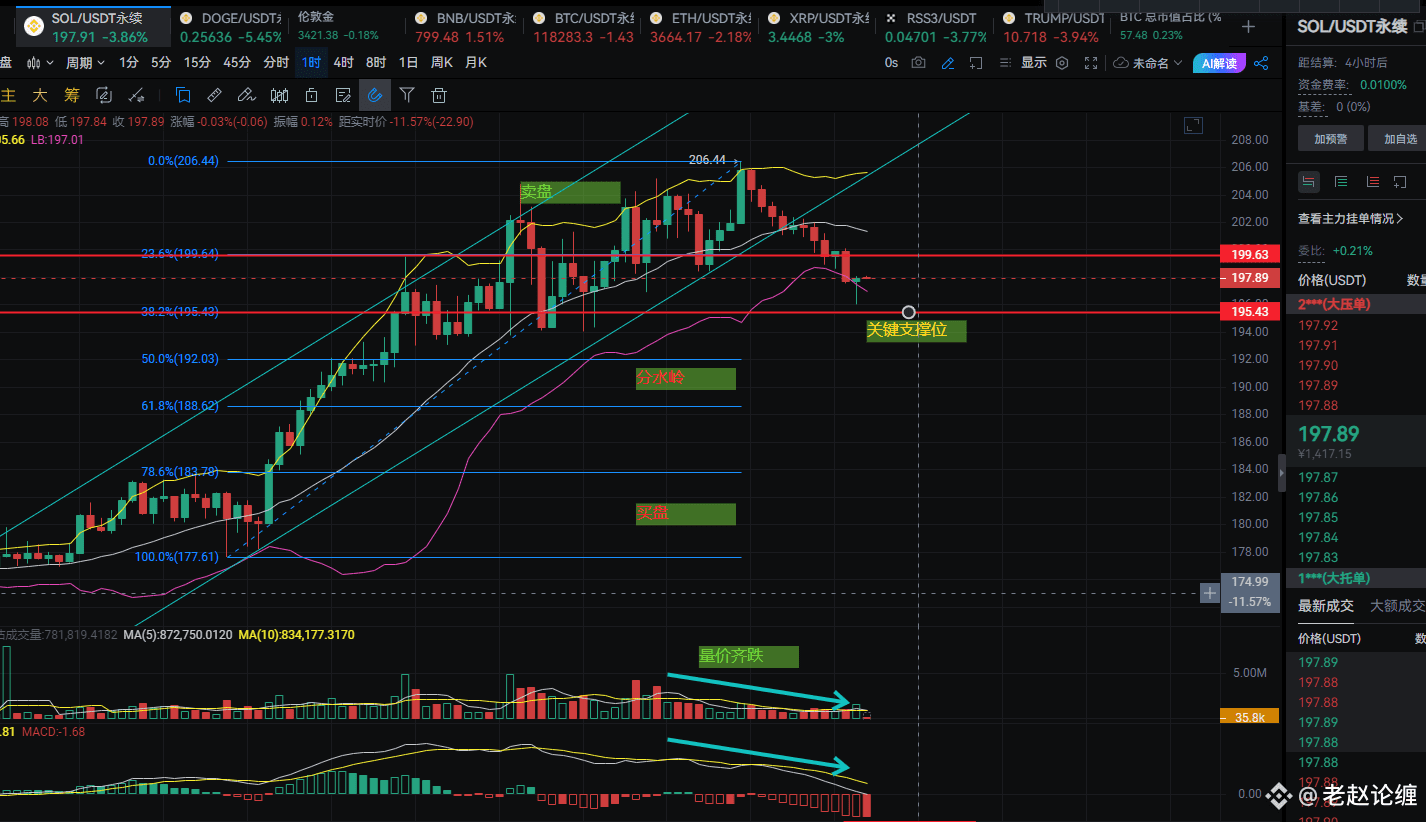Image resolution: width=1426 pixels, height=822 pixels.
Task: Click the 0s countdown label
Action: (x=891, y=63)
